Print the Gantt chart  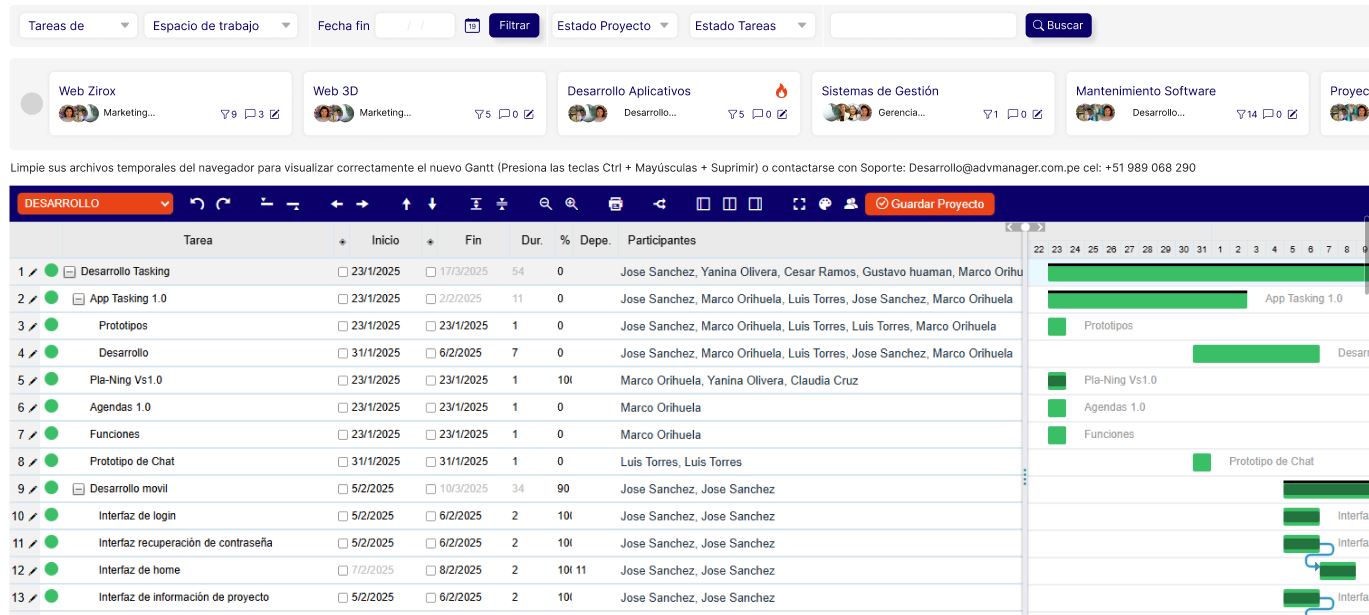click(x=615, y=204)
